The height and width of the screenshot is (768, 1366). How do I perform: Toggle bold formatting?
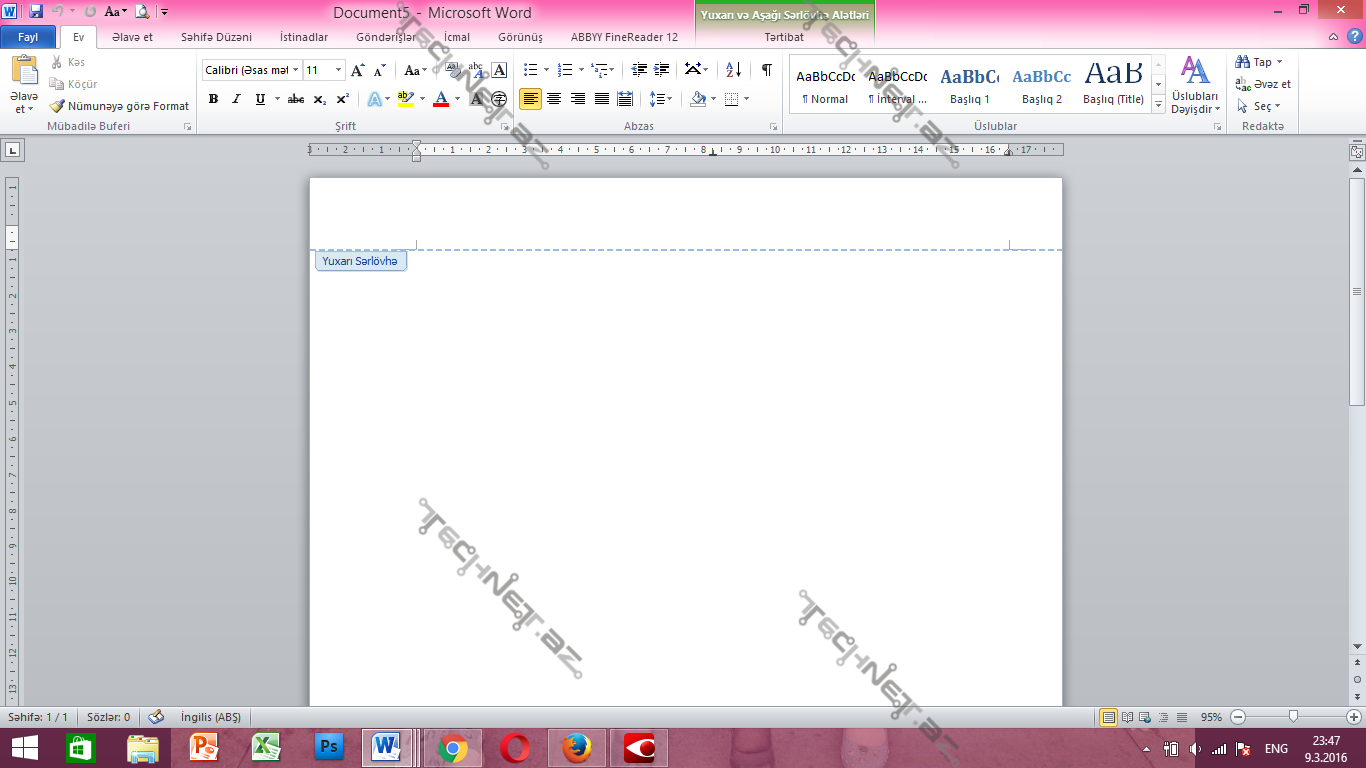[213, 99]
